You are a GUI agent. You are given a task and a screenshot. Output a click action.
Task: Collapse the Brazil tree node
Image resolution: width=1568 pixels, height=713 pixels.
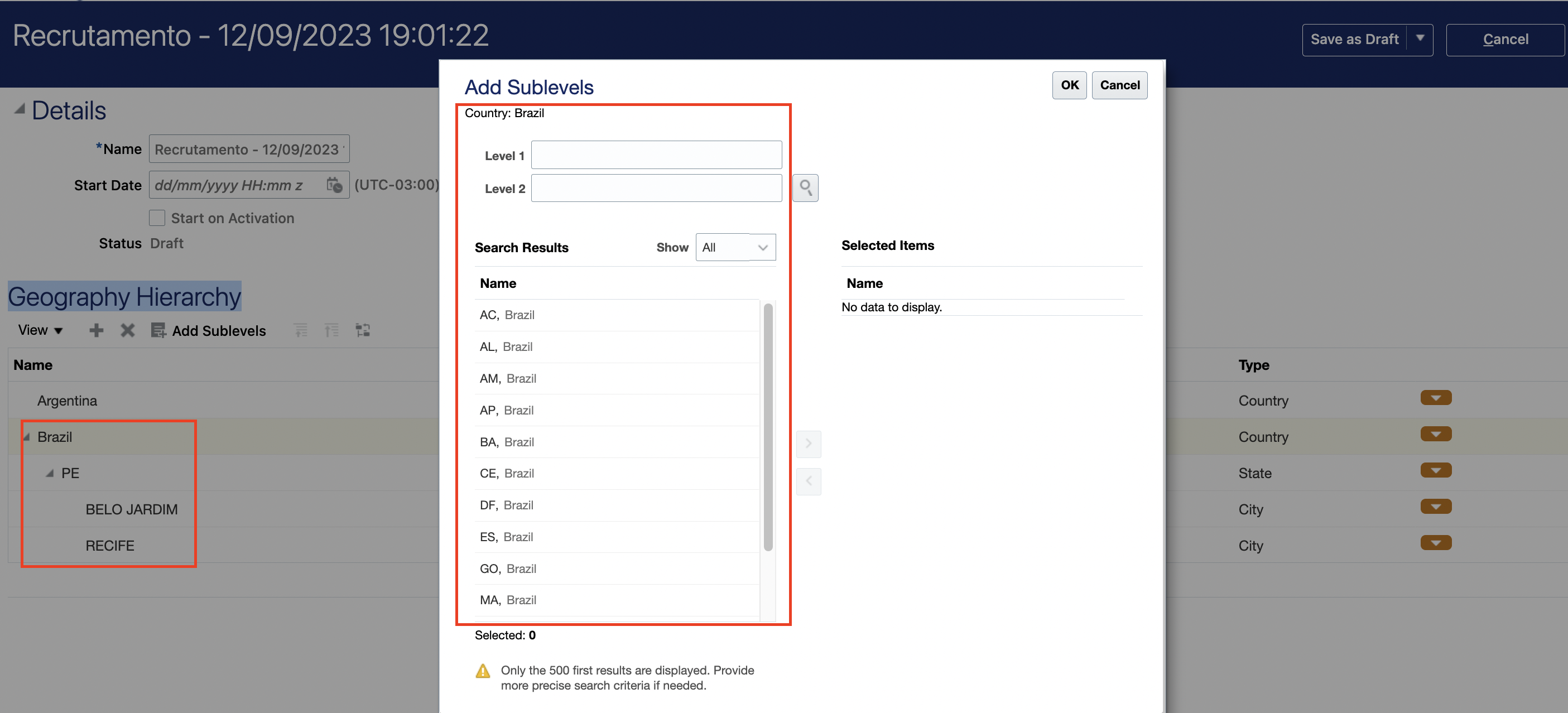(x=26, y=437)
